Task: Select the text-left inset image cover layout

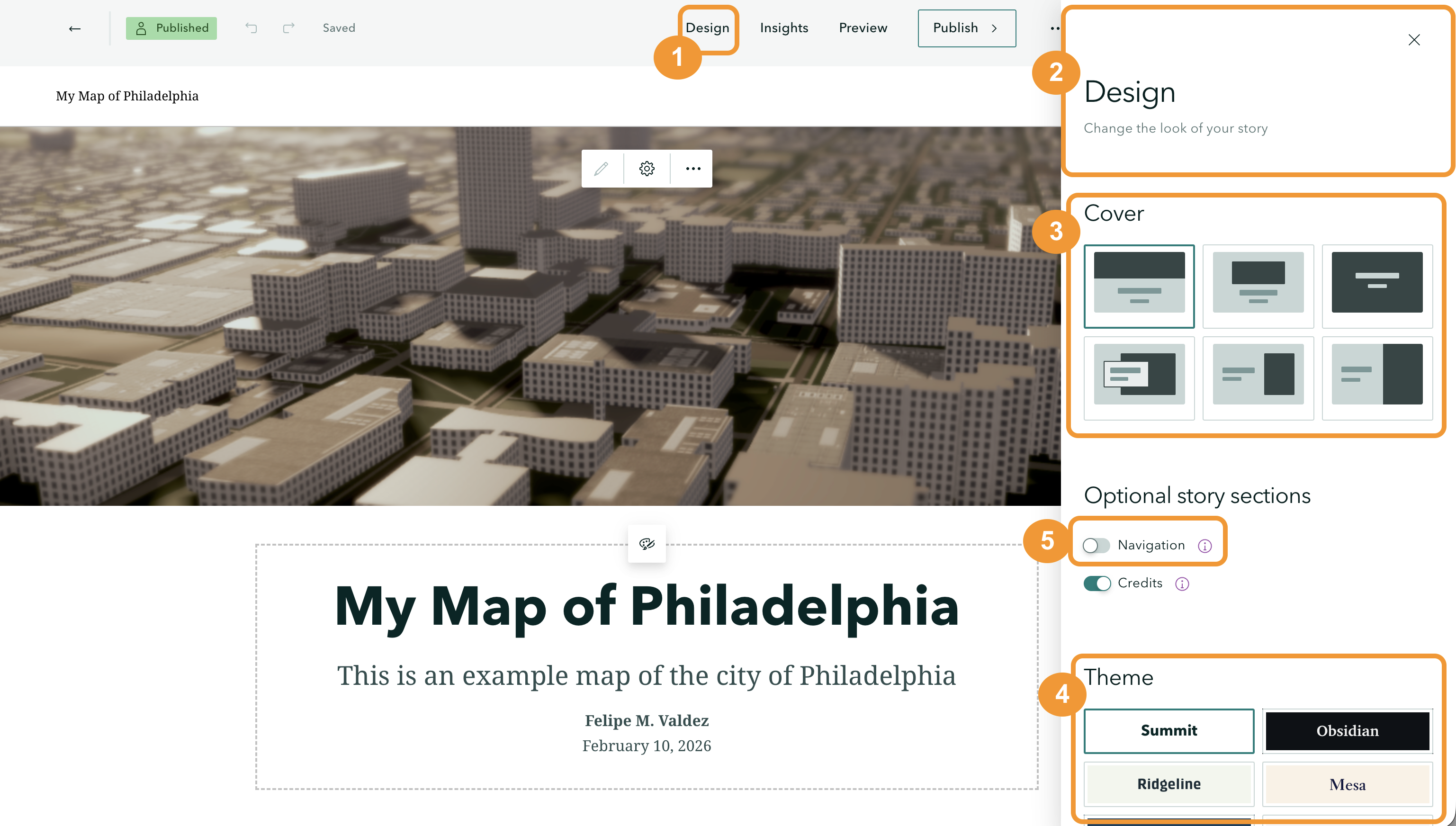Action: point(1258,378)
